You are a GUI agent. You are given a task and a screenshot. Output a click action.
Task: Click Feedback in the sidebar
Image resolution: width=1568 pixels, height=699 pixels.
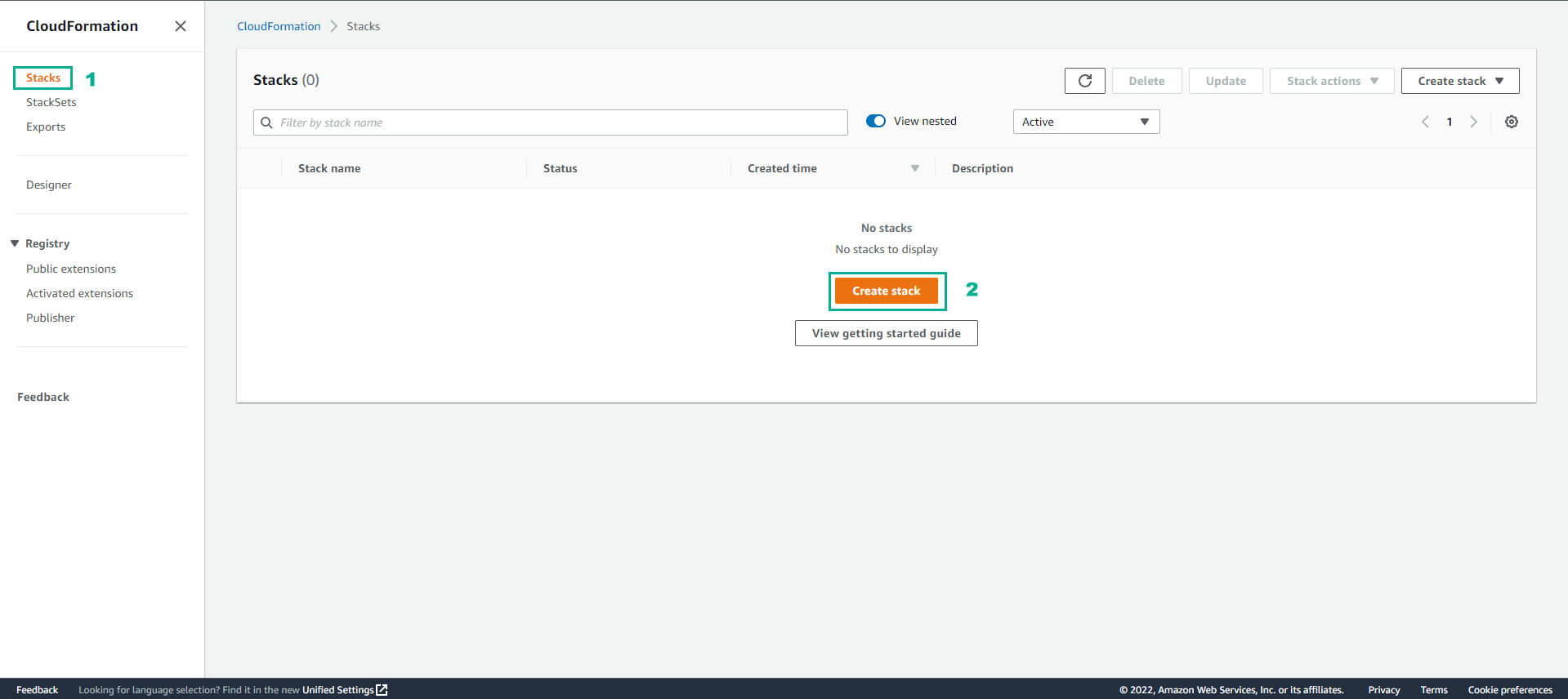pyautogui.click(x=43, y=397)
